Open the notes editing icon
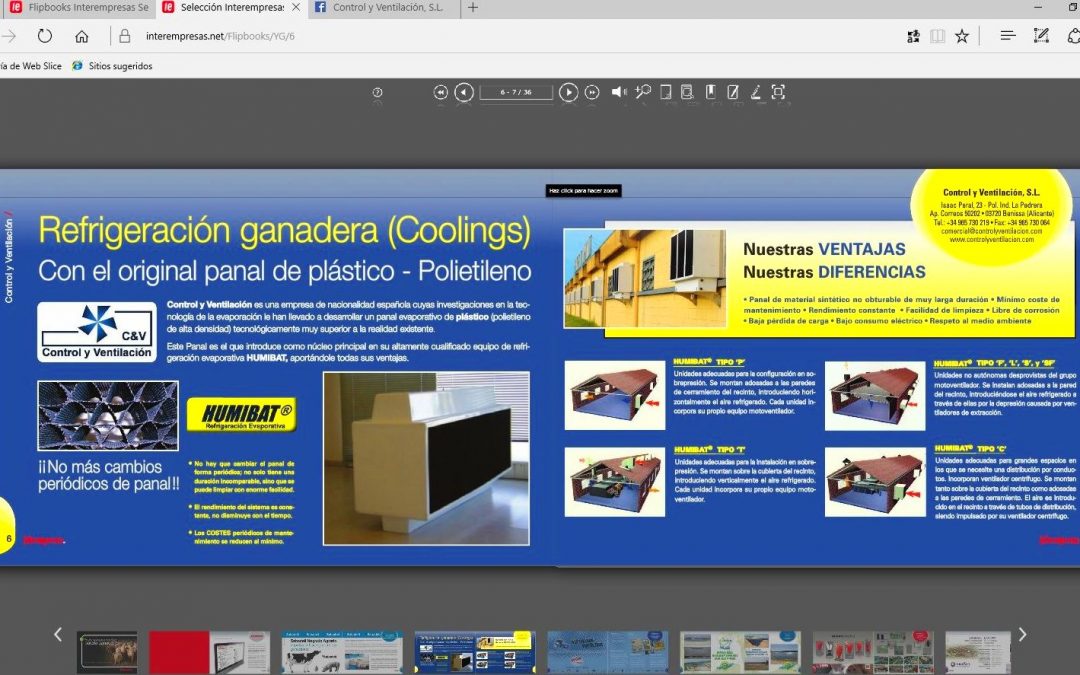Image resolution: width=1080 pixels, height=675 pixels. [733, 92]
